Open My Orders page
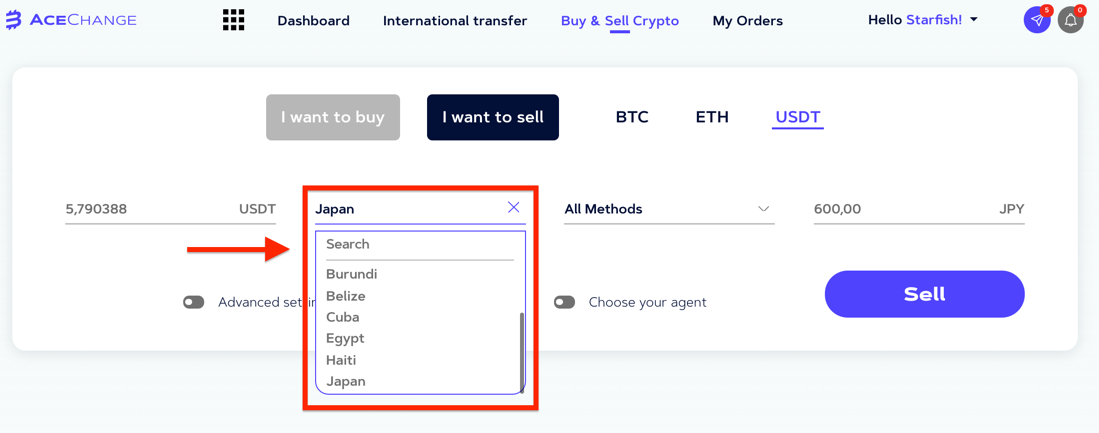1099x433 pixels. [x=748, y=21]
